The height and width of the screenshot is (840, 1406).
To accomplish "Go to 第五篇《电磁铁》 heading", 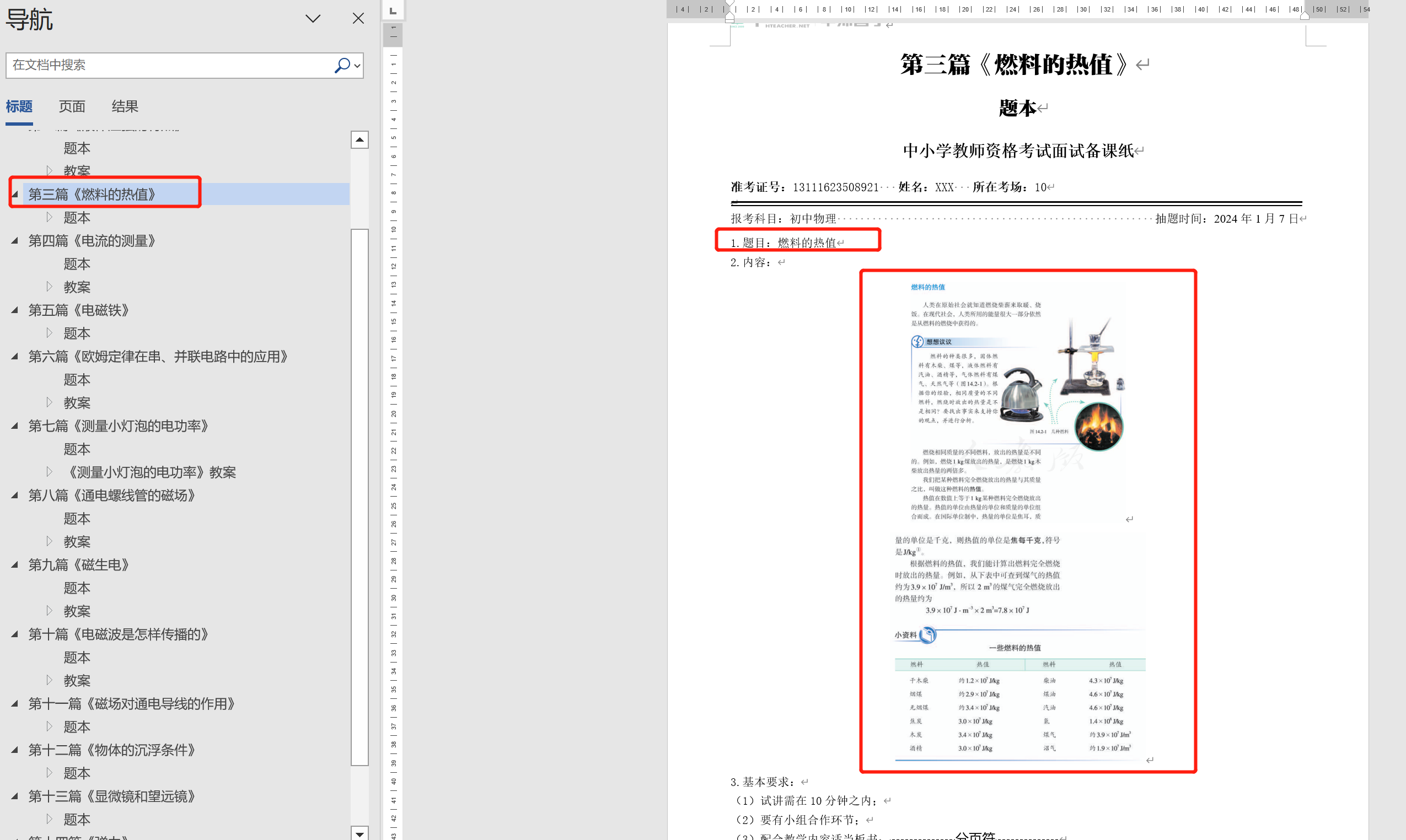I will pyautogui.click(x=79, y=310).
